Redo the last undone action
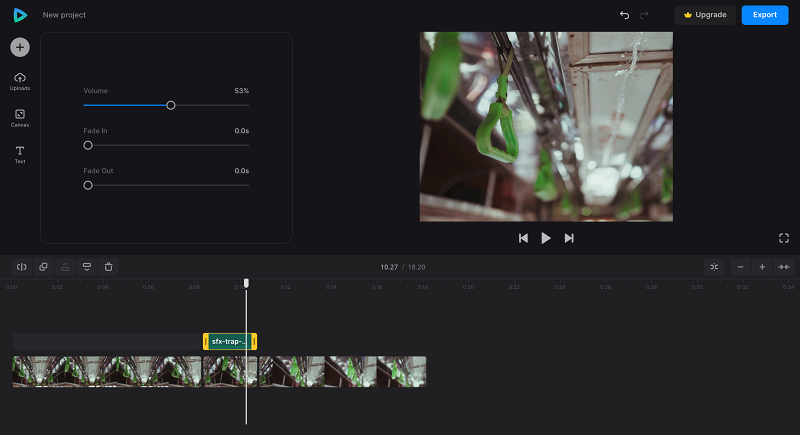Screen dimensions: 800x435 point(644,15)
